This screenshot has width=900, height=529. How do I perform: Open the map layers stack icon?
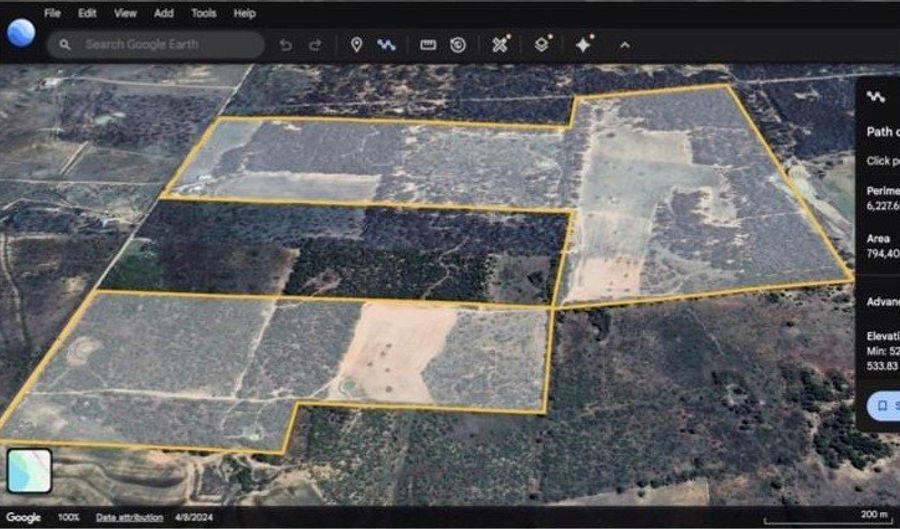pos(541,45)
